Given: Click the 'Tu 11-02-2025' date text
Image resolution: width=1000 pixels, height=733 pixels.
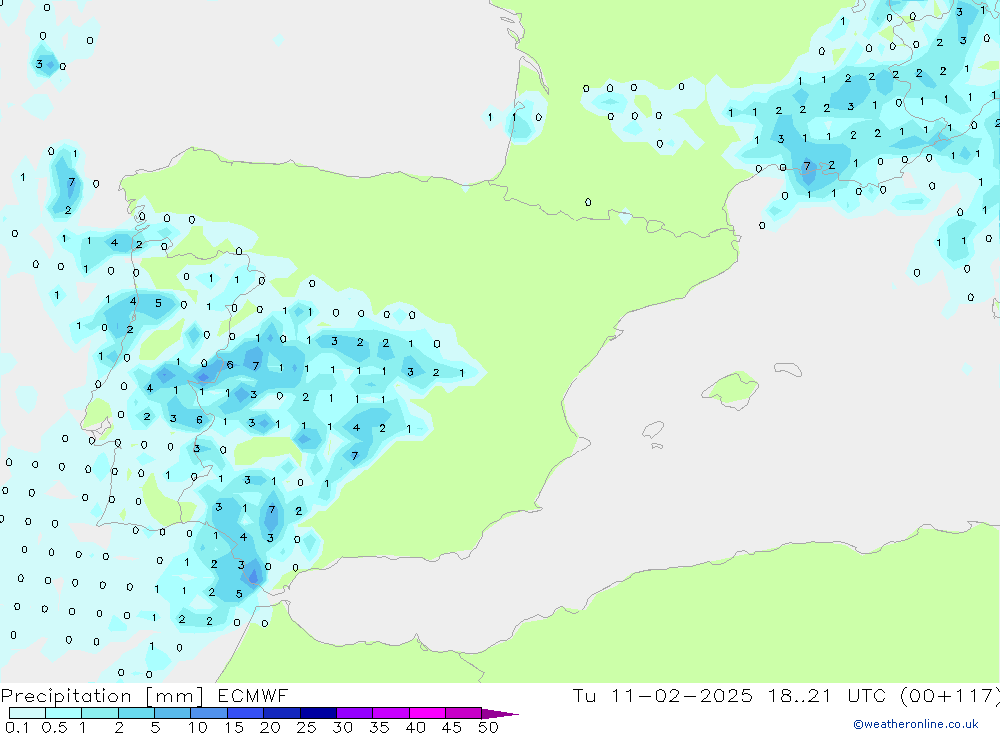Looking at the screenshot, I should click(662, 695).
